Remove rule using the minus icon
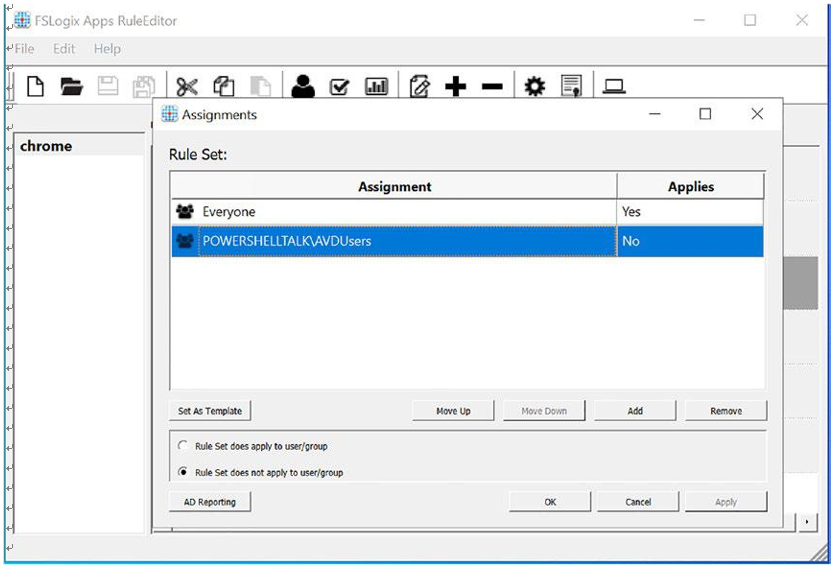 point(492,86)
